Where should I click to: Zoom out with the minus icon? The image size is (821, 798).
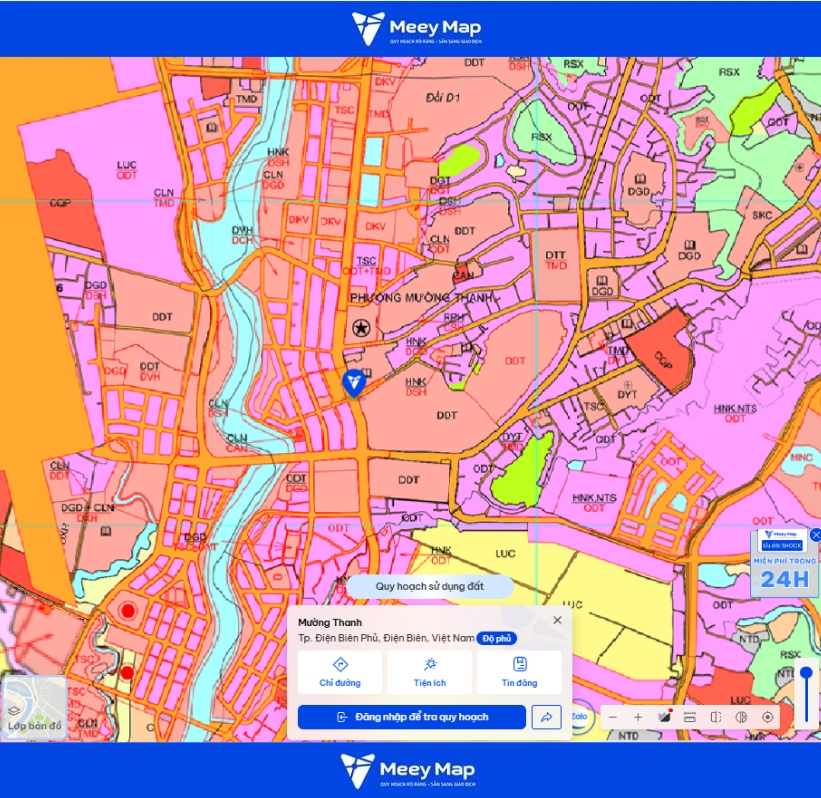click(x=613, y=717)
